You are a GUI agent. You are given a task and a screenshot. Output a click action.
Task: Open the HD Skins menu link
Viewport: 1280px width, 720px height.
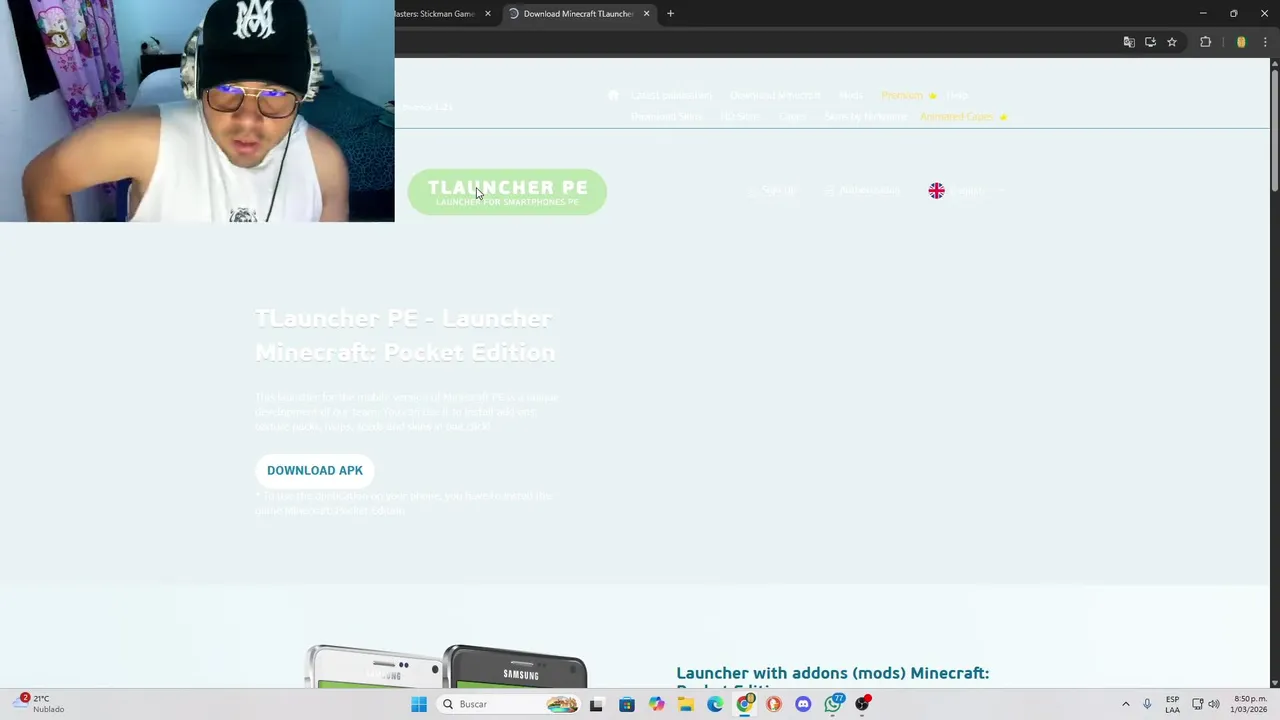click(x=740, y=116)
